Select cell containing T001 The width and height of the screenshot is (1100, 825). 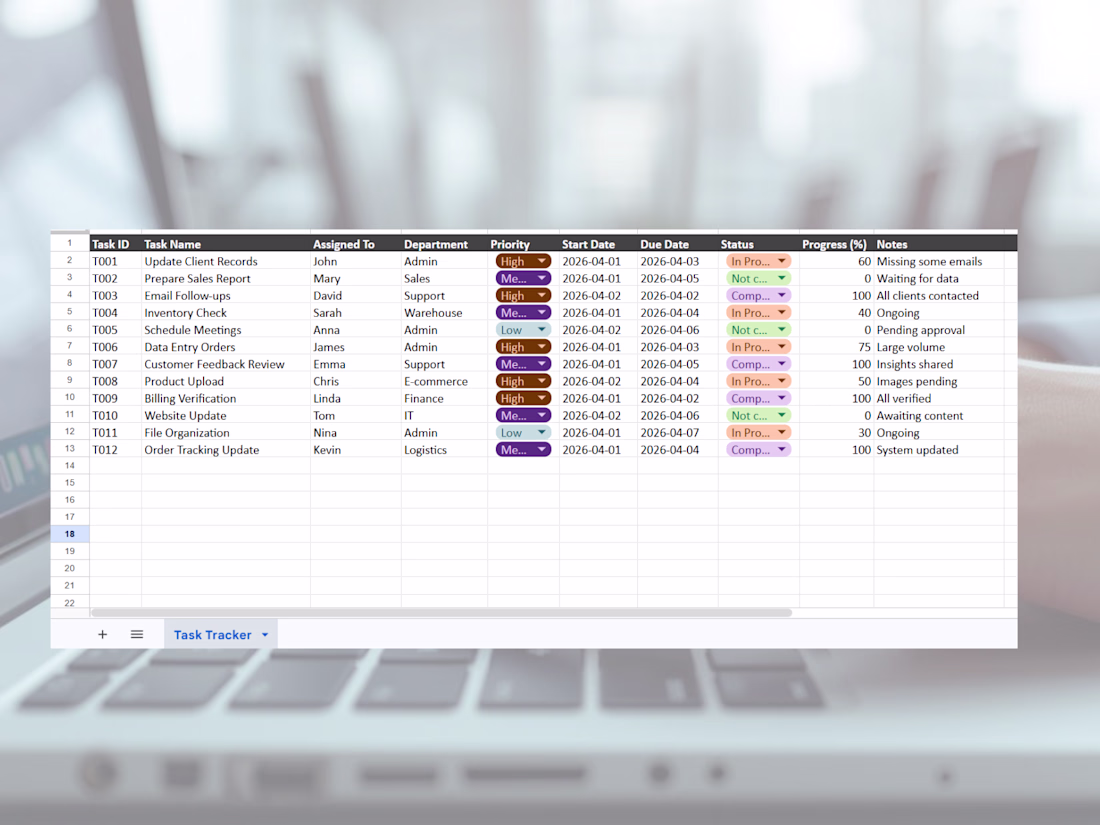(x=116, y=261)
